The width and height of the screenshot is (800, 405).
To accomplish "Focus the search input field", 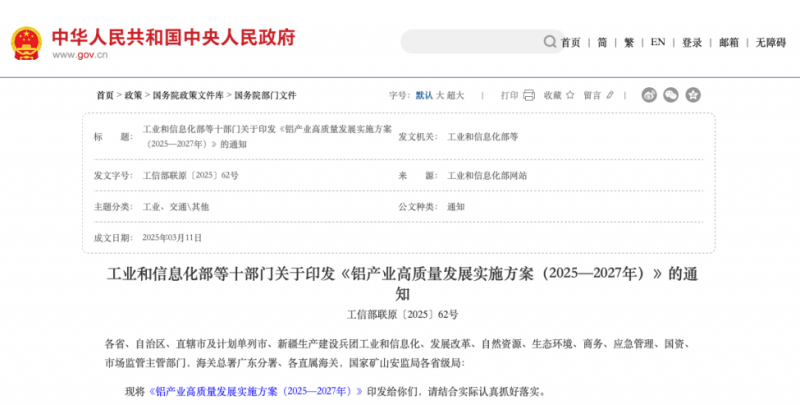I will click(x=470, y=42).
